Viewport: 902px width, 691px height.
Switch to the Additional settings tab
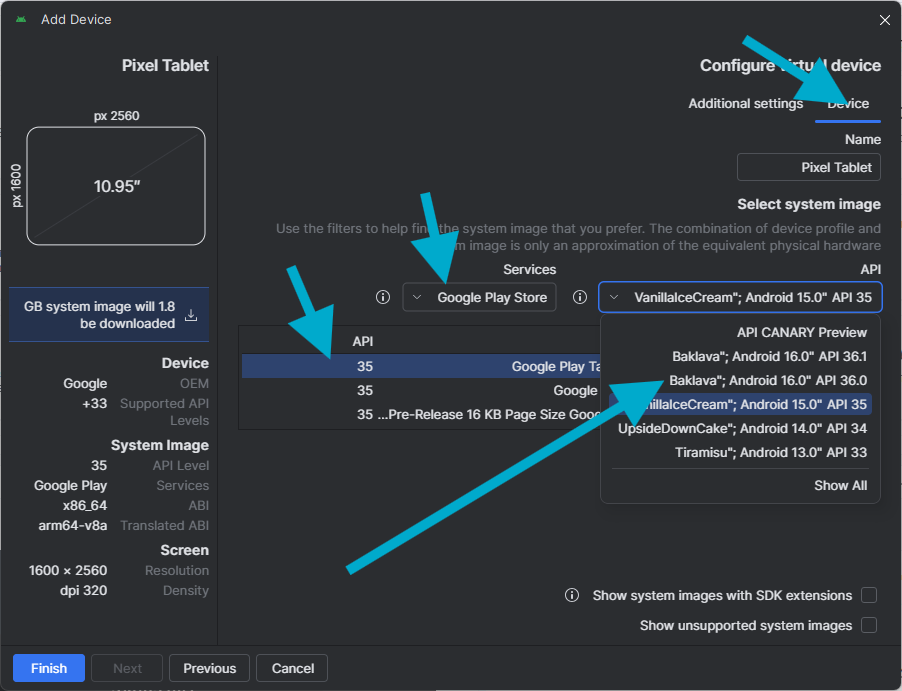coord(745,104)
